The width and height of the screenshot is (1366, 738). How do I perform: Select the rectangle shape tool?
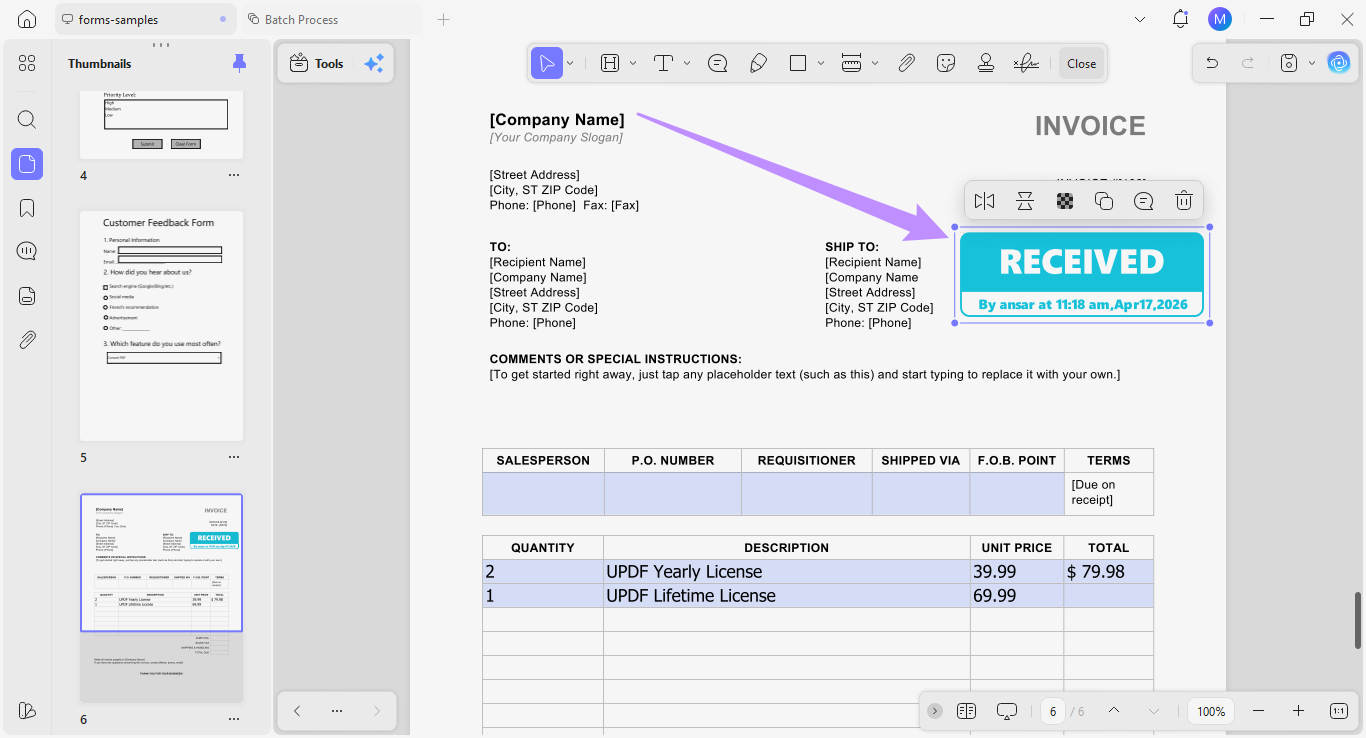798,63
